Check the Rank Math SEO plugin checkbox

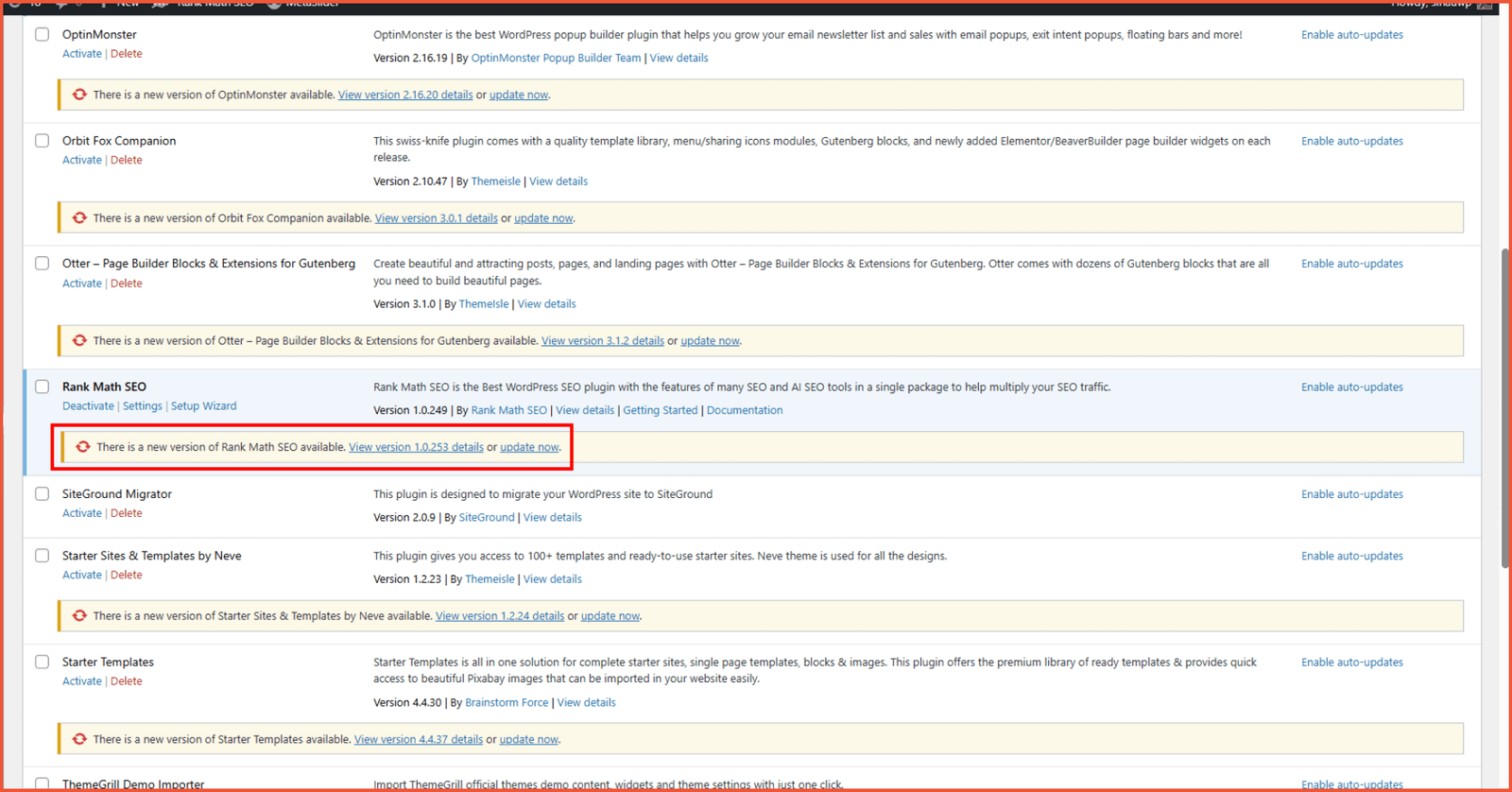pyautogui.click(x=43, y=387)
